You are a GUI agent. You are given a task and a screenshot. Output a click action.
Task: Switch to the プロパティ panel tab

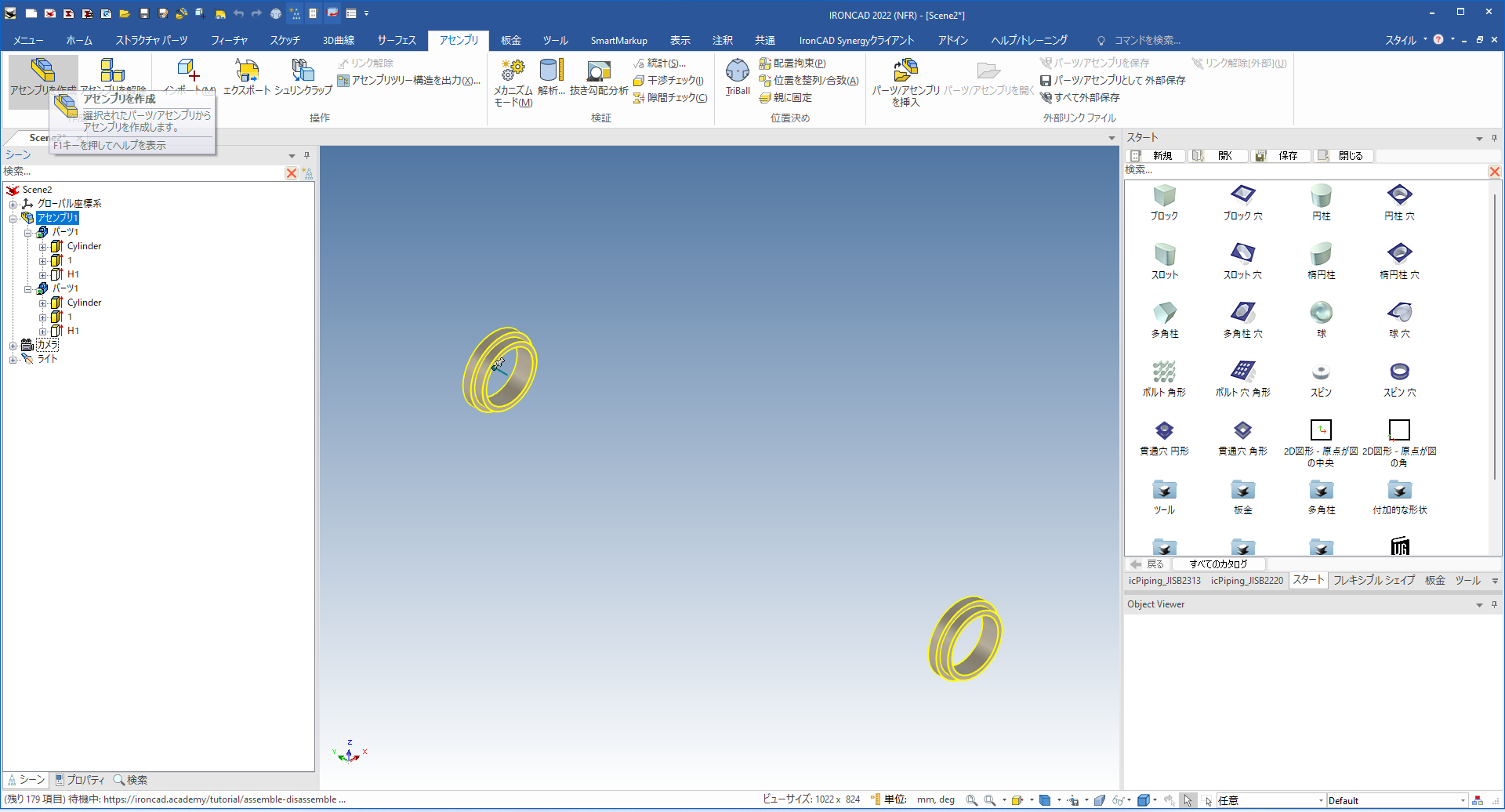coord(79,780)
